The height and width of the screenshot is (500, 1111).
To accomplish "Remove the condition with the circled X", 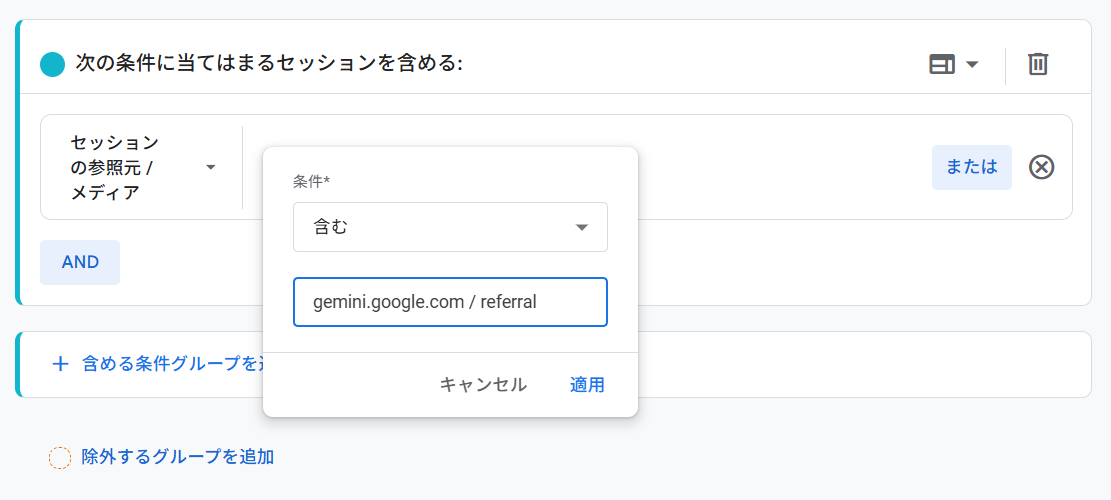I will coord(1041,167).
